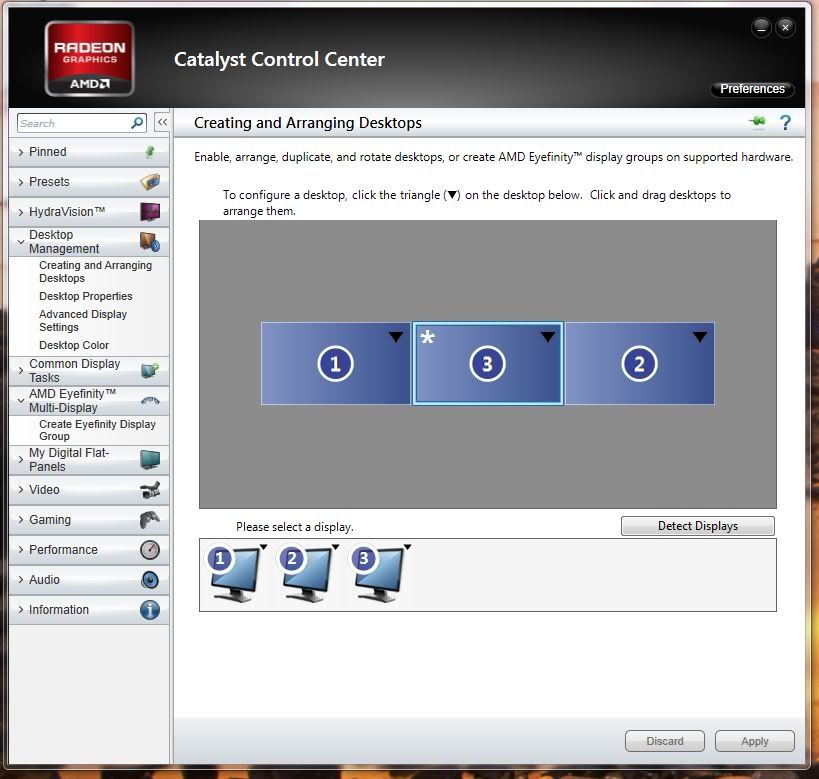Open help with the question mark icon
This screenshot has width=819, height=779.
[x=785, y=123]
